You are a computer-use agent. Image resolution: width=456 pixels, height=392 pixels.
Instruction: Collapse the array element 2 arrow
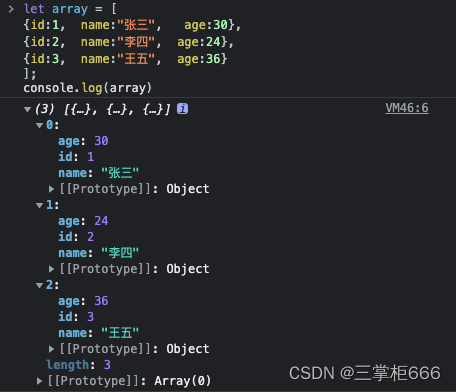pos(40,285)
